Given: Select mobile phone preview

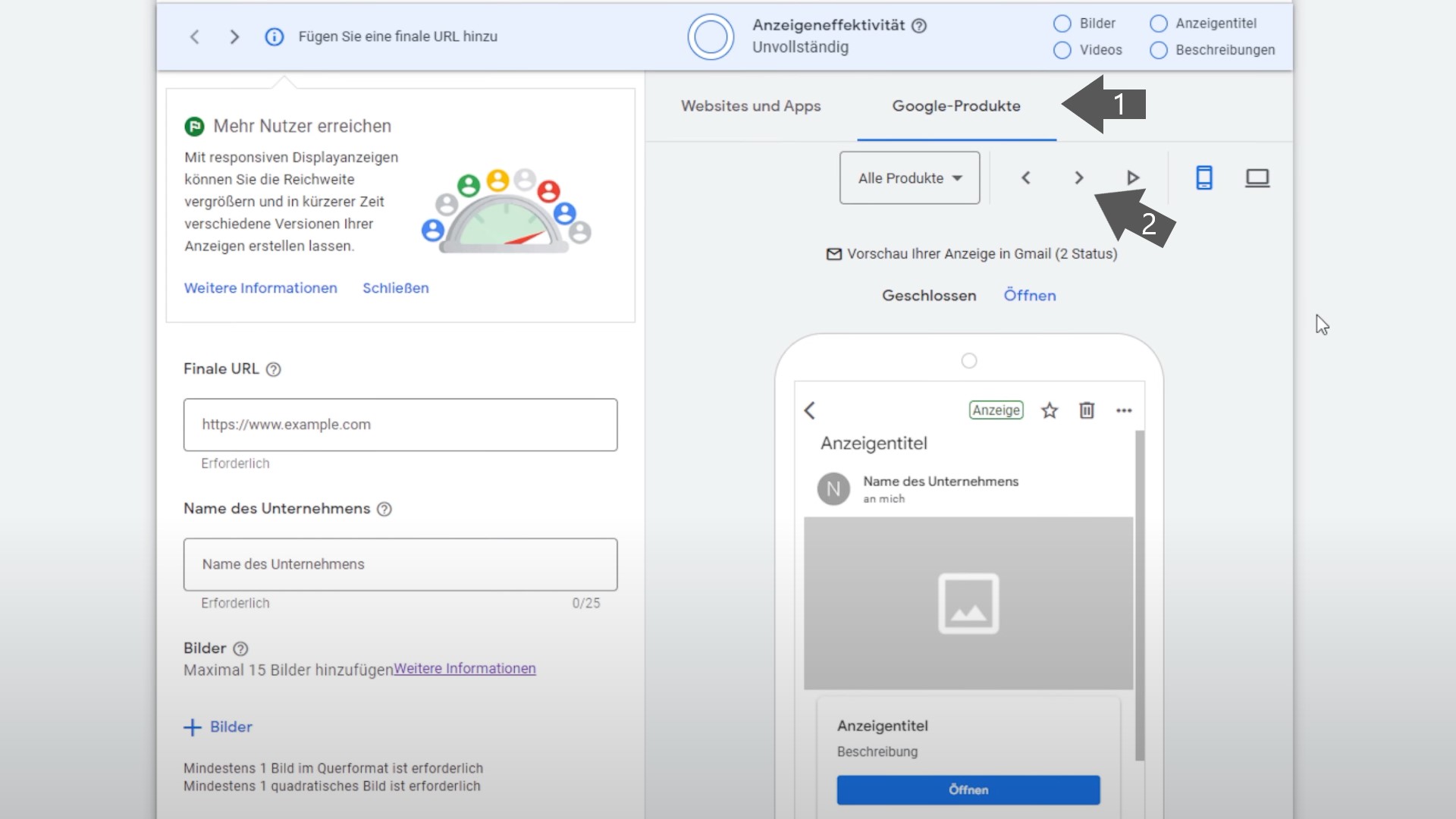Looking at the screenshot, I should click(x=1204, y=177).
